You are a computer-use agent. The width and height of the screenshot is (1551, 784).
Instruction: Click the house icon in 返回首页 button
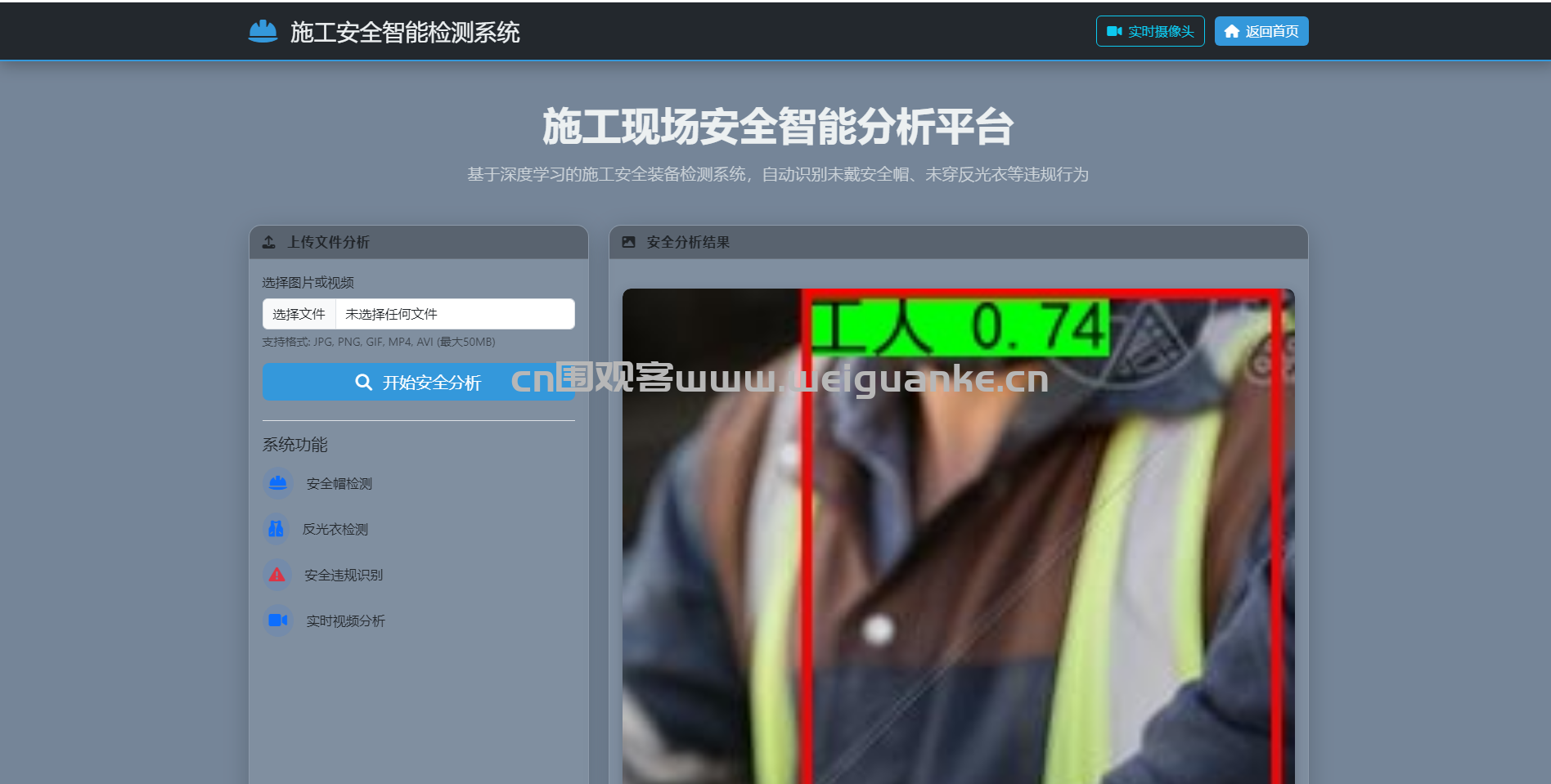(1232, 31)
